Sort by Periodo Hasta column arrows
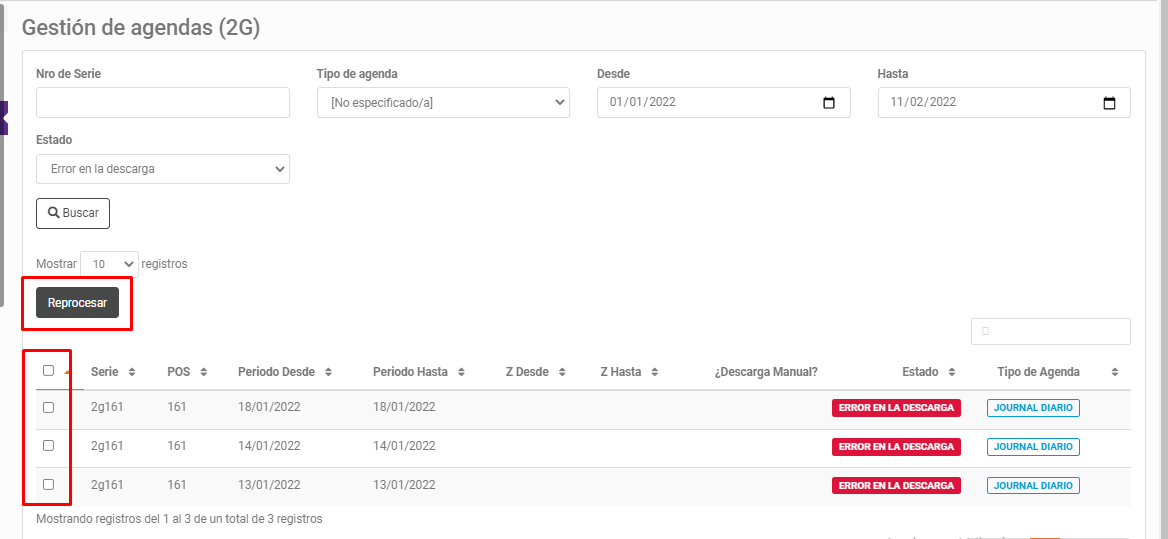This screenshot has height=539, width=1168. [x=461, y=372]
